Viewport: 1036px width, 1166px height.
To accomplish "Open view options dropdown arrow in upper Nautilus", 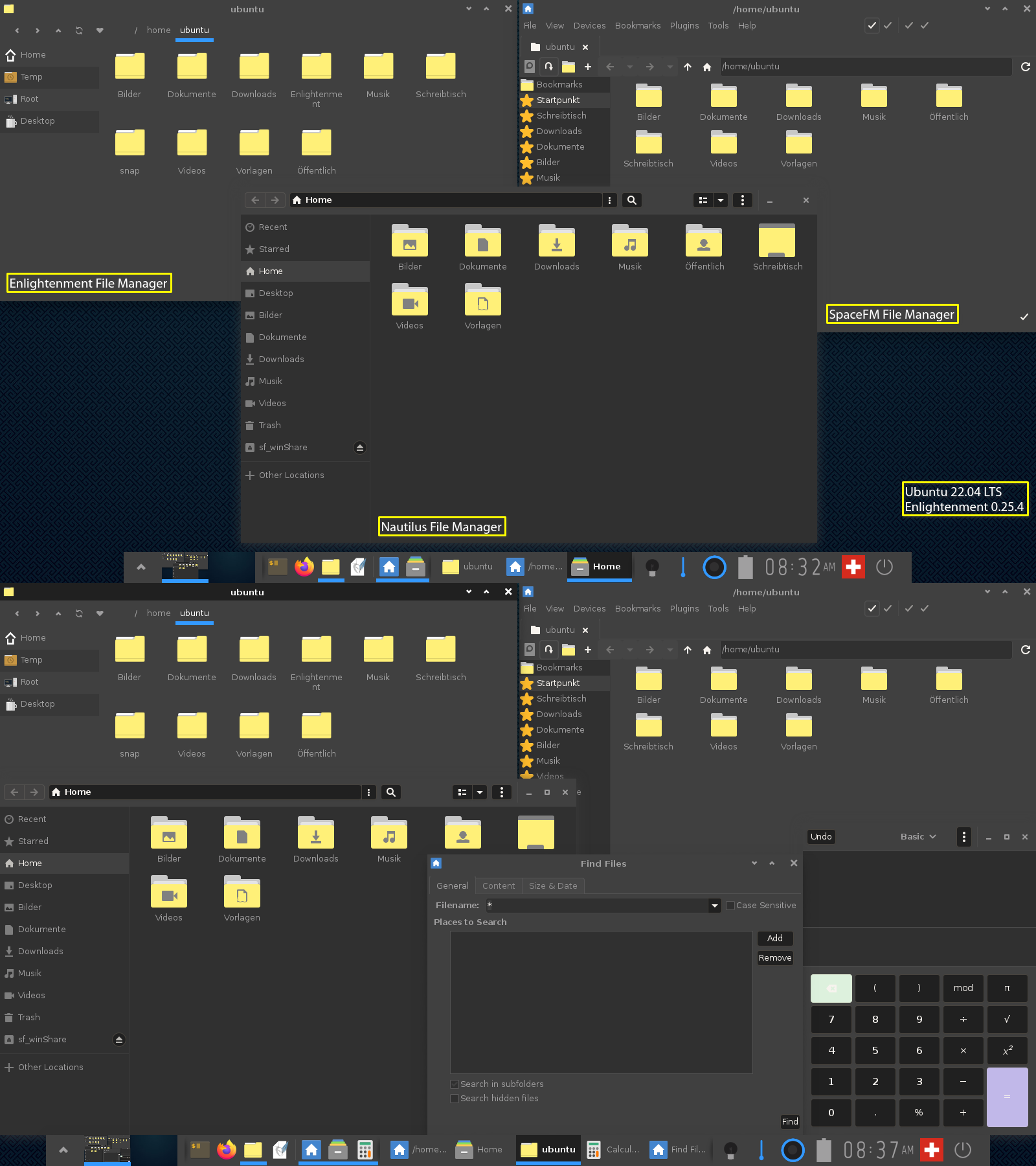I will tap(721, 200).
